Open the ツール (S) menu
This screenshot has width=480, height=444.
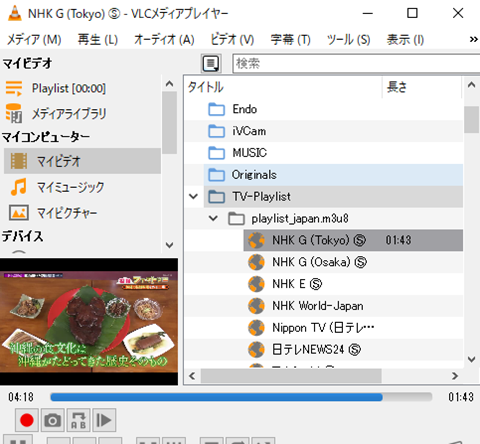(348, 40)
